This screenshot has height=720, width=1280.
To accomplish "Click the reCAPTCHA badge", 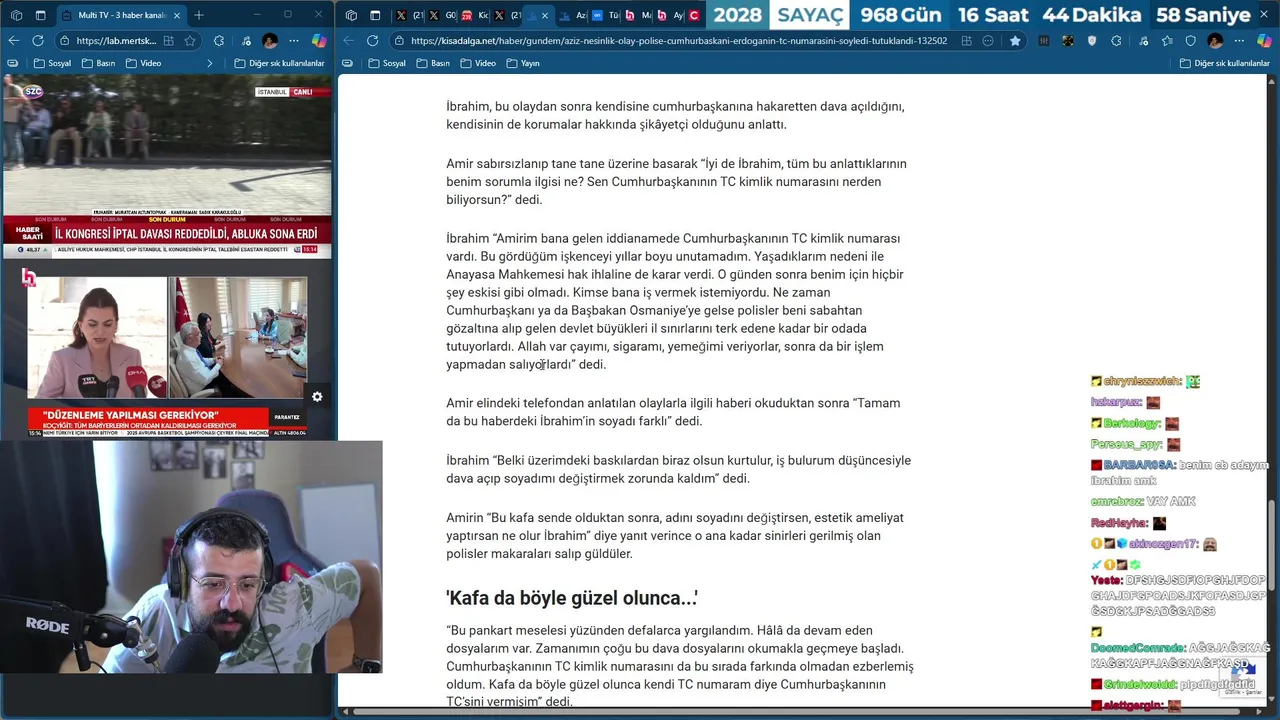I will pos(1244,678).
